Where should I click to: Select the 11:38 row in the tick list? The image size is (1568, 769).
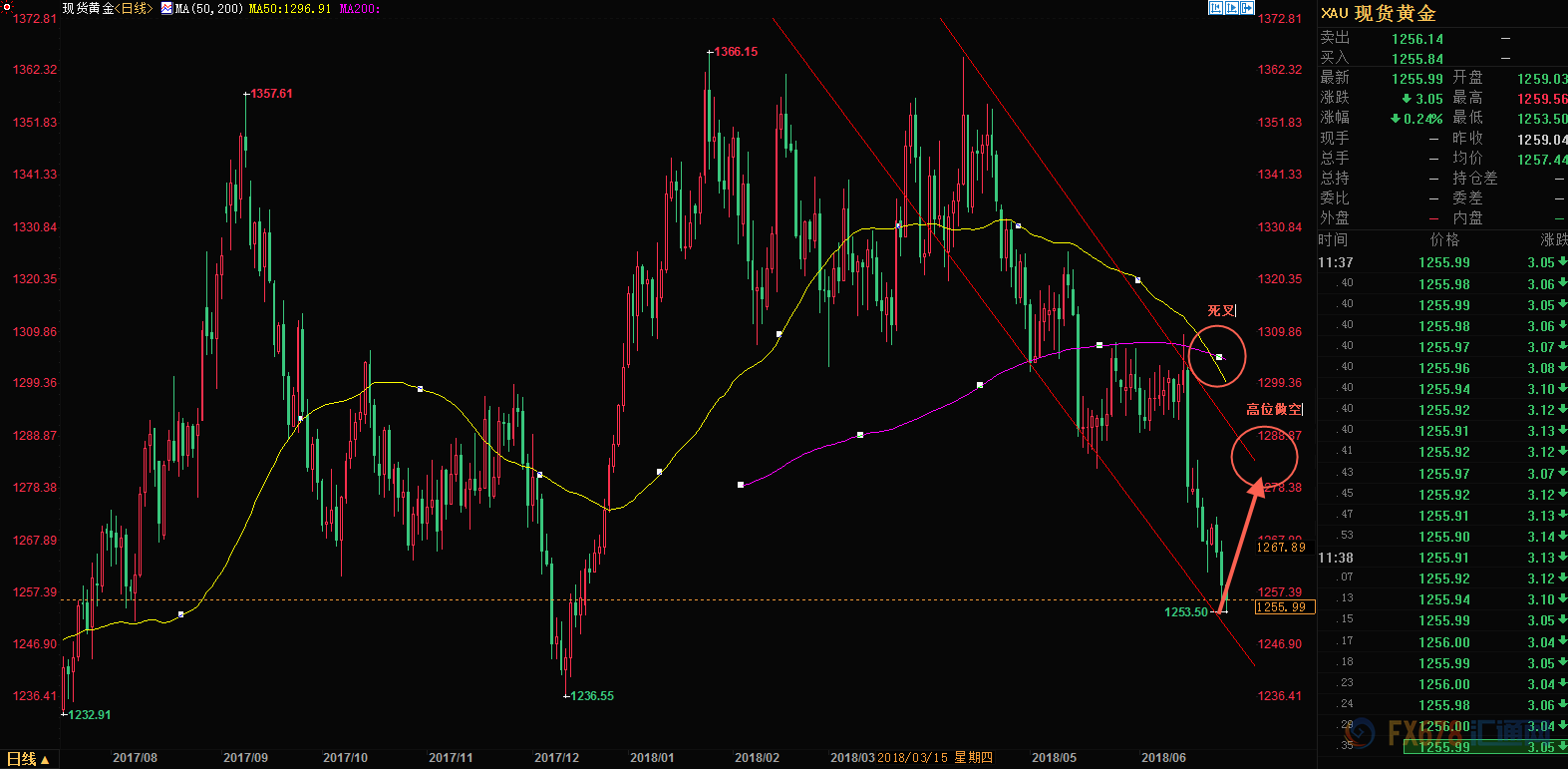tap(1442, 558)
